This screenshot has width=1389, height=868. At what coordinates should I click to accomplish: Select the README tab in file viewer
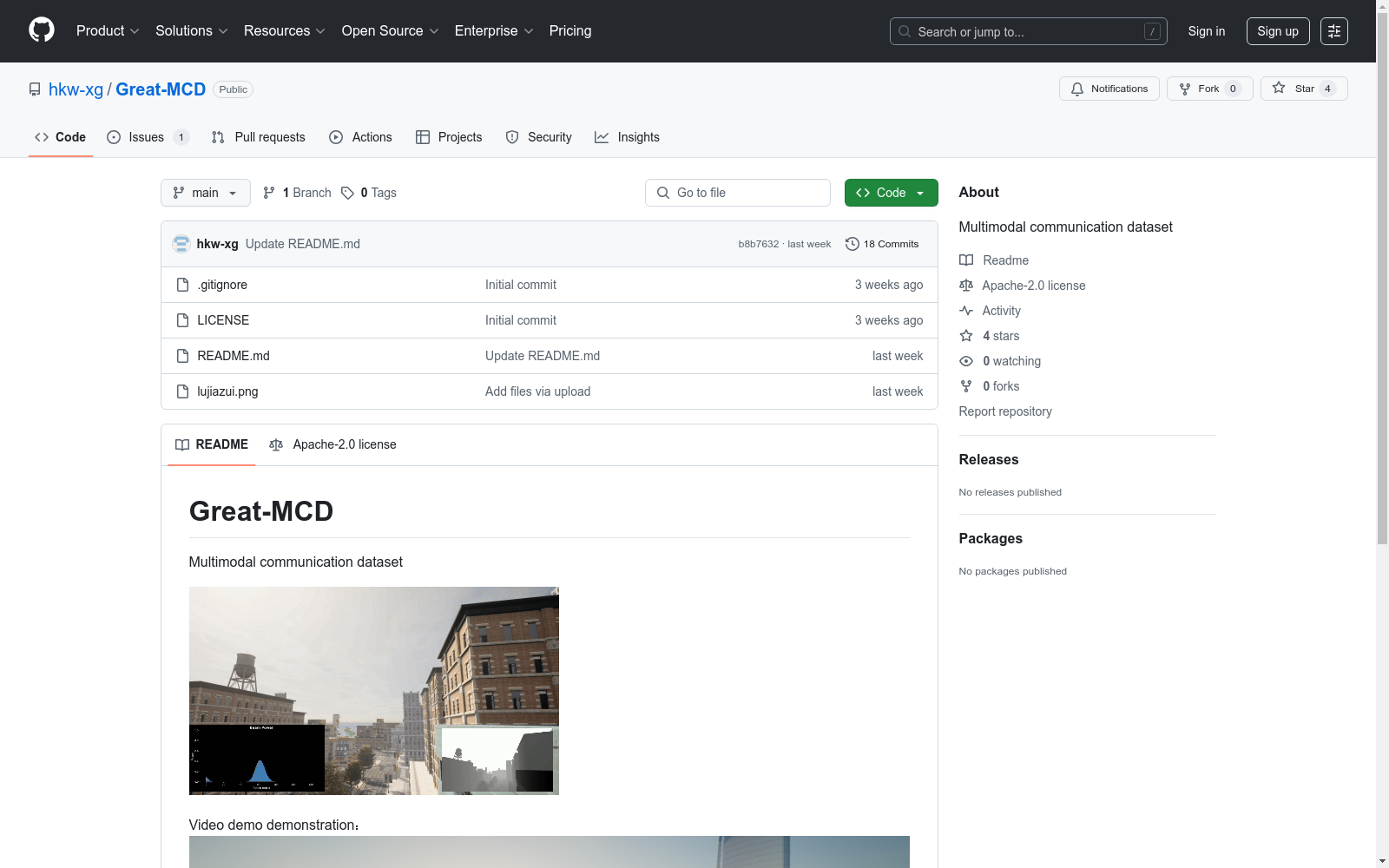click(x=212, y=444)
